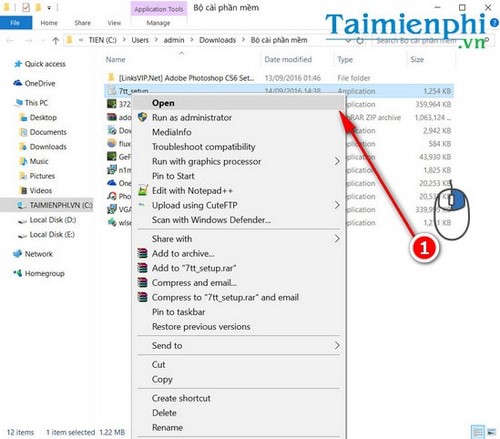500x439 pixels.
Task: Open the Share ribbon tab
Action: (x=82, y=23)
